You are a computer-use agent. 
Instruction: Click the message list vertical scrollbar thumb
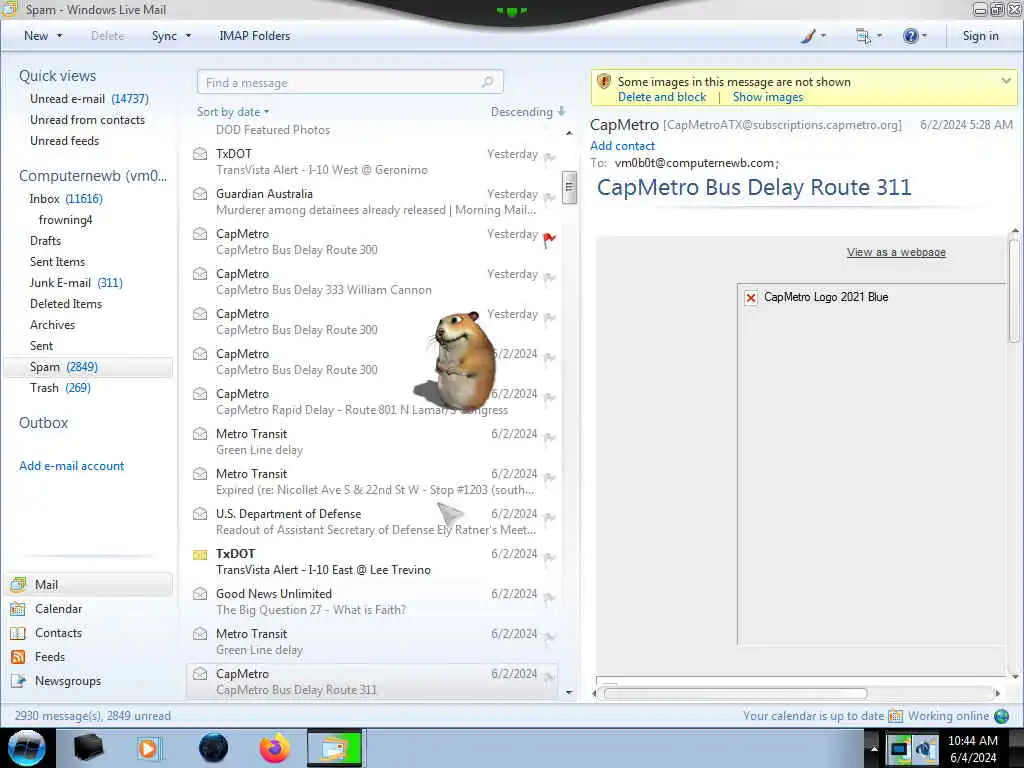[569, 187]
